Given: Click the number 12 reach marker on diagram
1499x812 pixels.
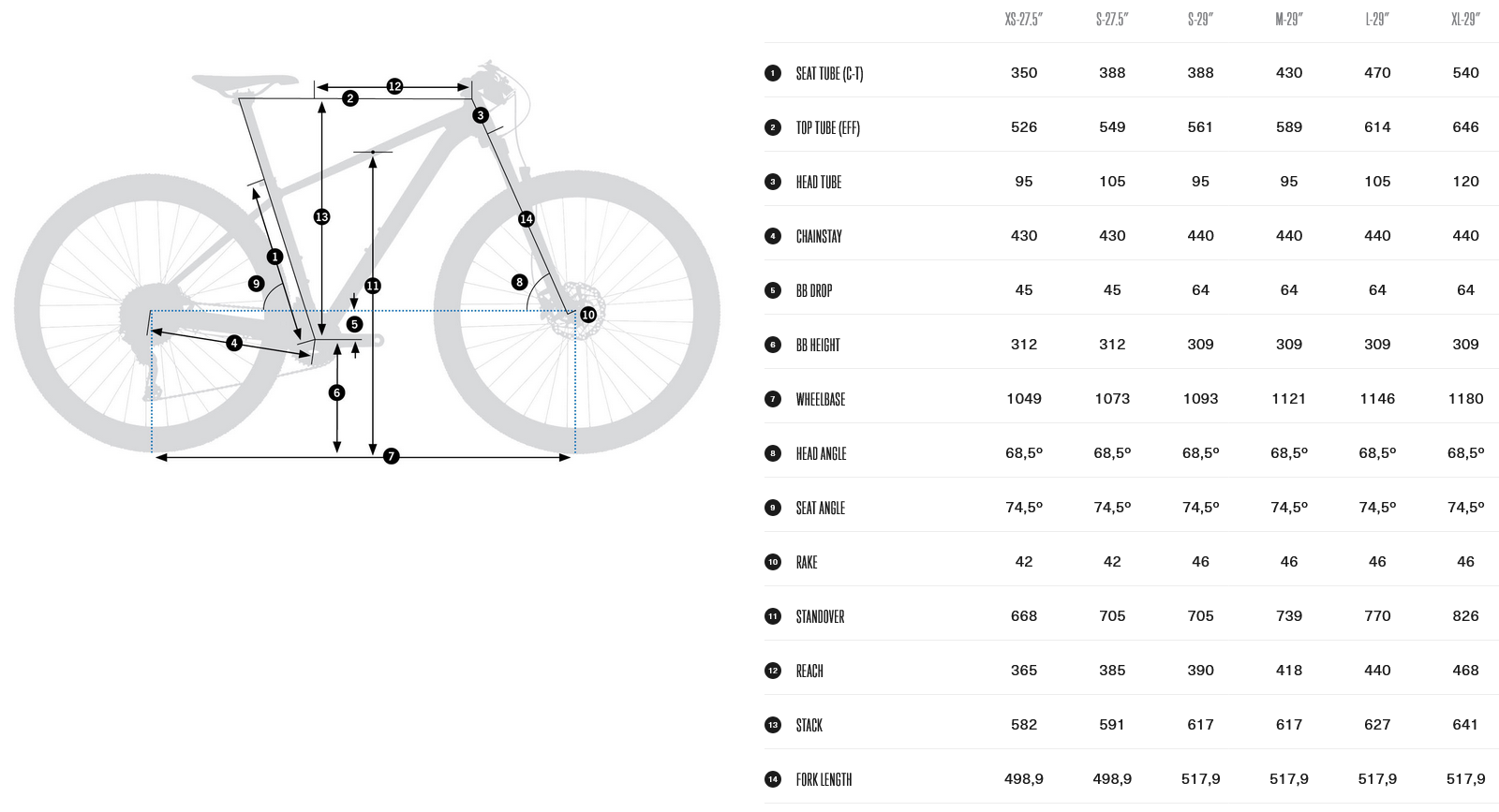Looking at the screenshot, I should coord(394,86).
